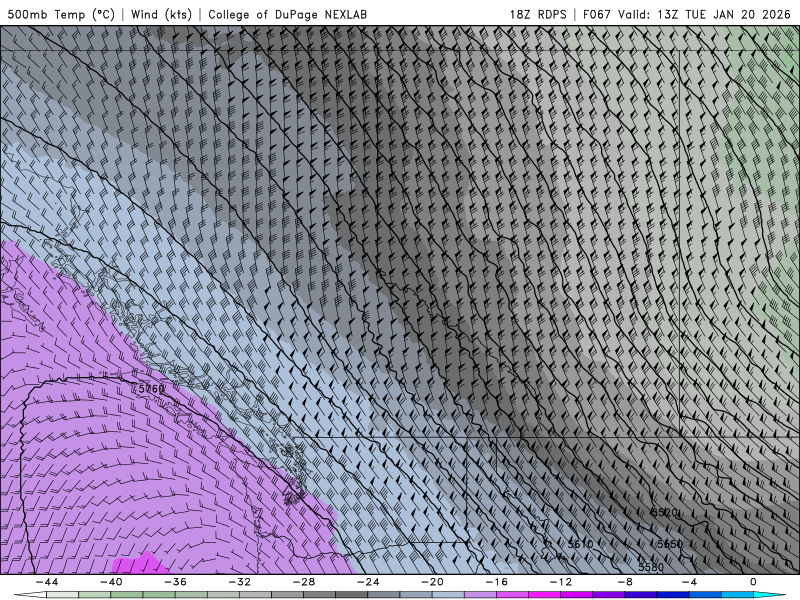
Task: Select the -12 color scale label
Action: (561, 582)
